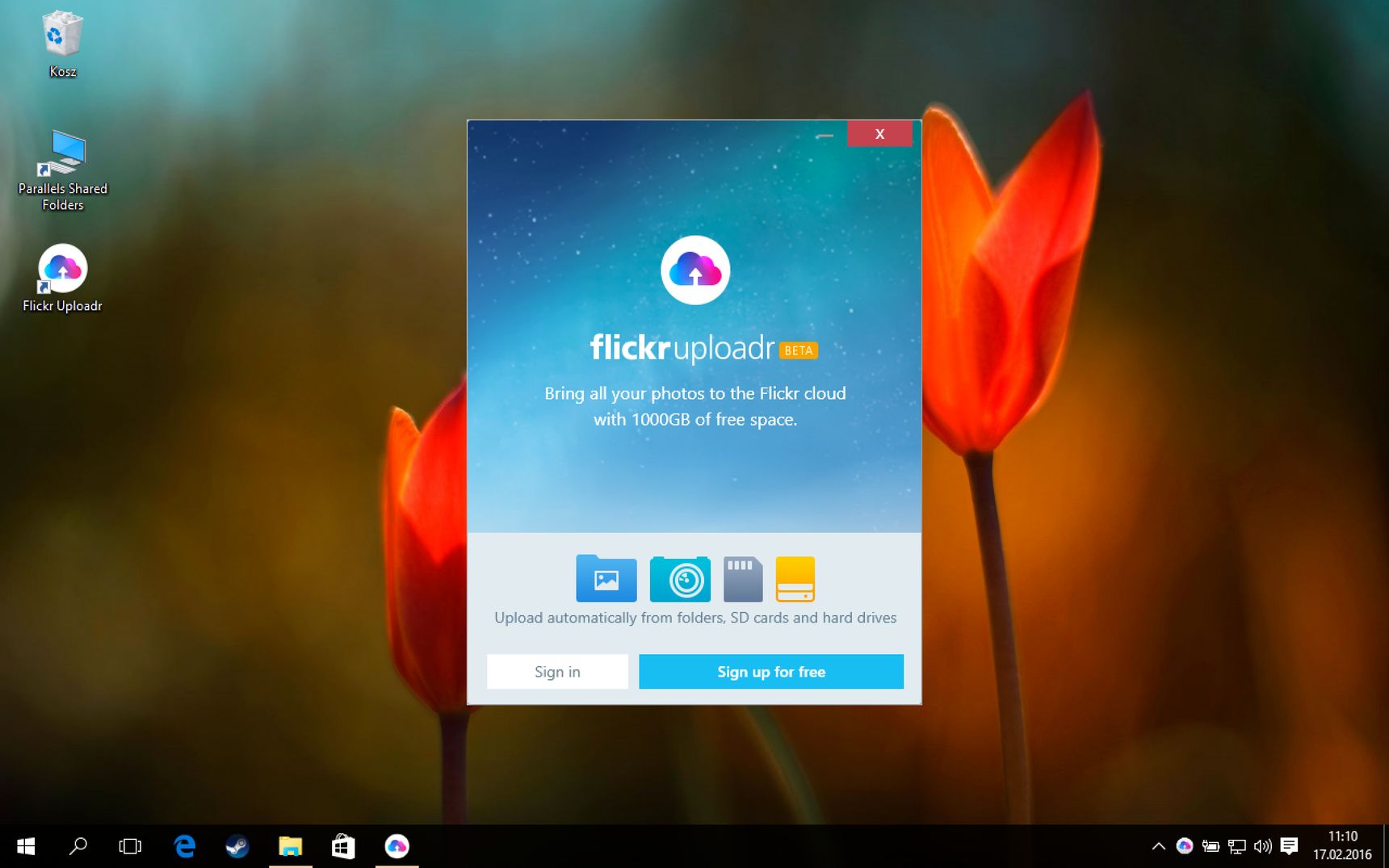1389x868 pixels.
Task: Open taskbar search magnifier
Action: (x=78, y=846)
